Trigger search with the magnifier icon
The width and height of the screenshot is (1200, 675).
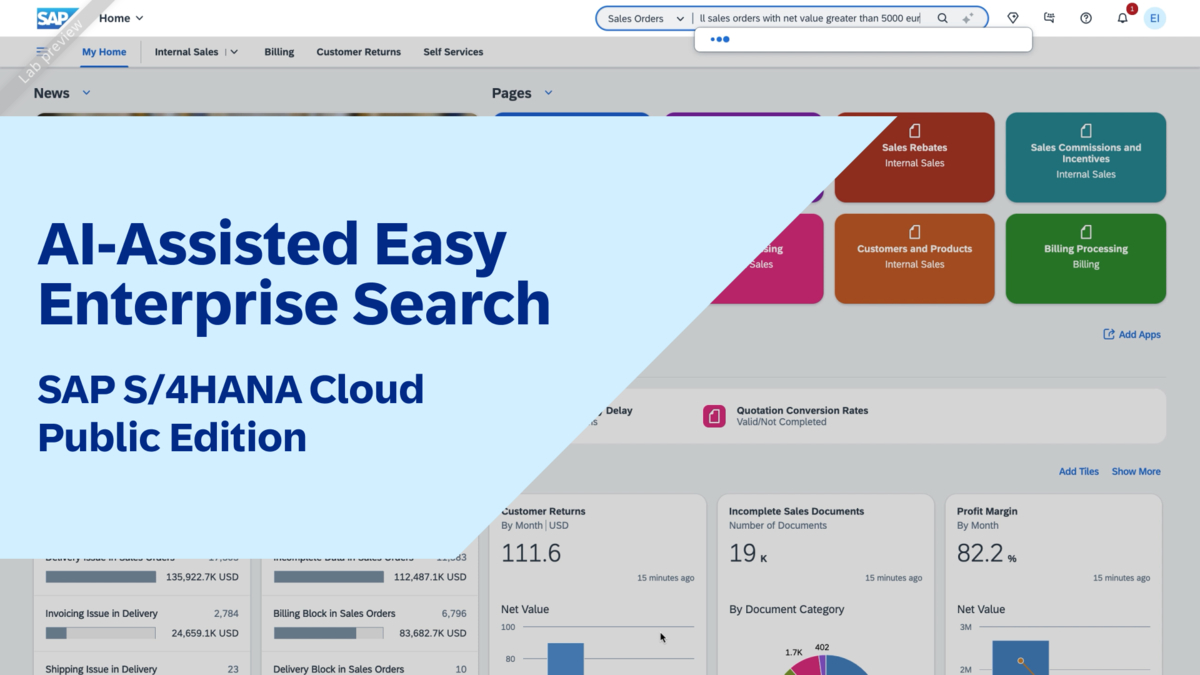pos(941,18)
